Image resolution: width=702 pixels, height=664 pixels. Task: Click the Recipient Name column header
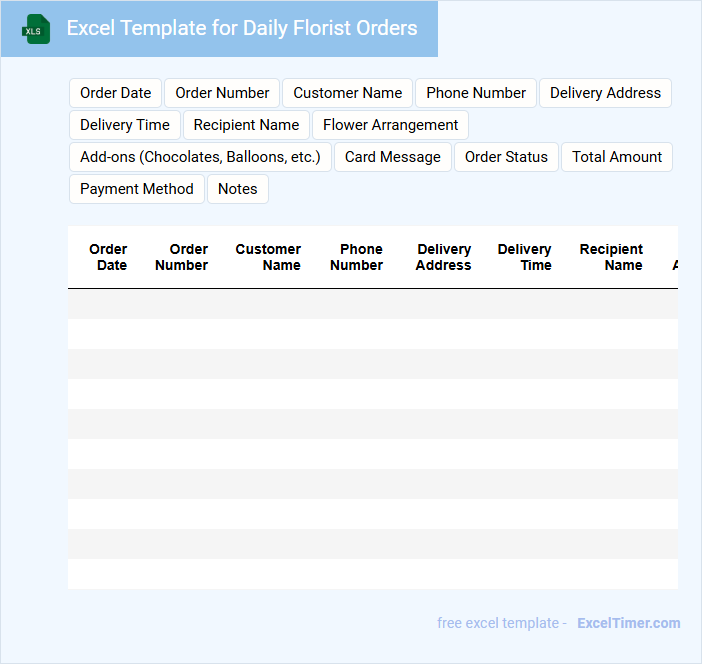[611, 257]
